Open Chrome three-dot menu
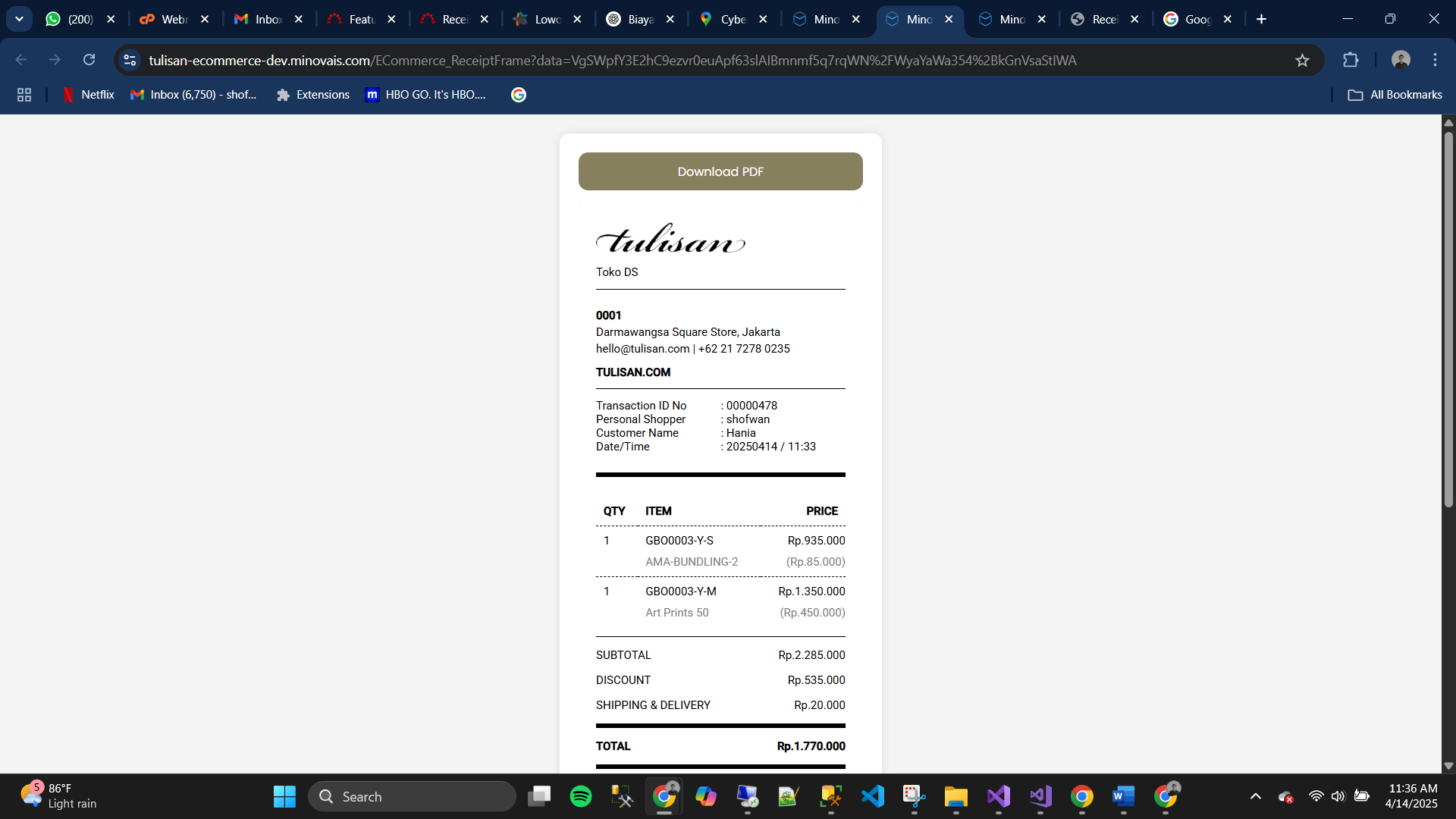Image resolution: width=1456 pixels, height=819 pixels. (1435, 60)
